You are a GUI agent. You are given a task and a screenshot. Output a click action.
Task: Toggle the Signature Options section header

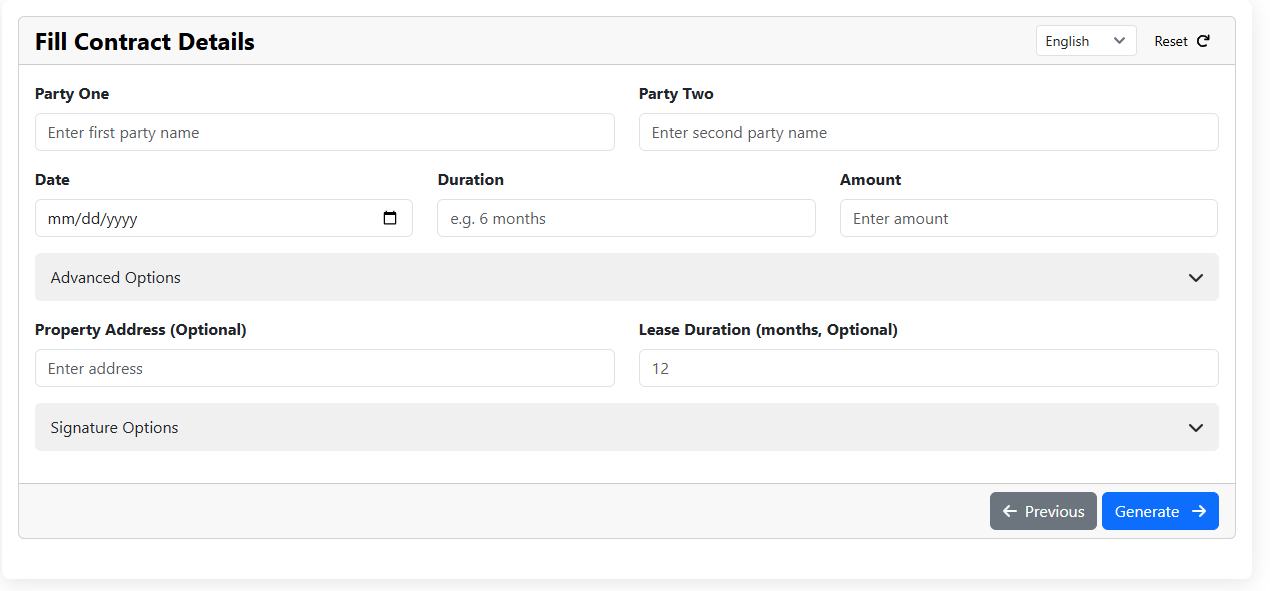[x=600, y=427]
